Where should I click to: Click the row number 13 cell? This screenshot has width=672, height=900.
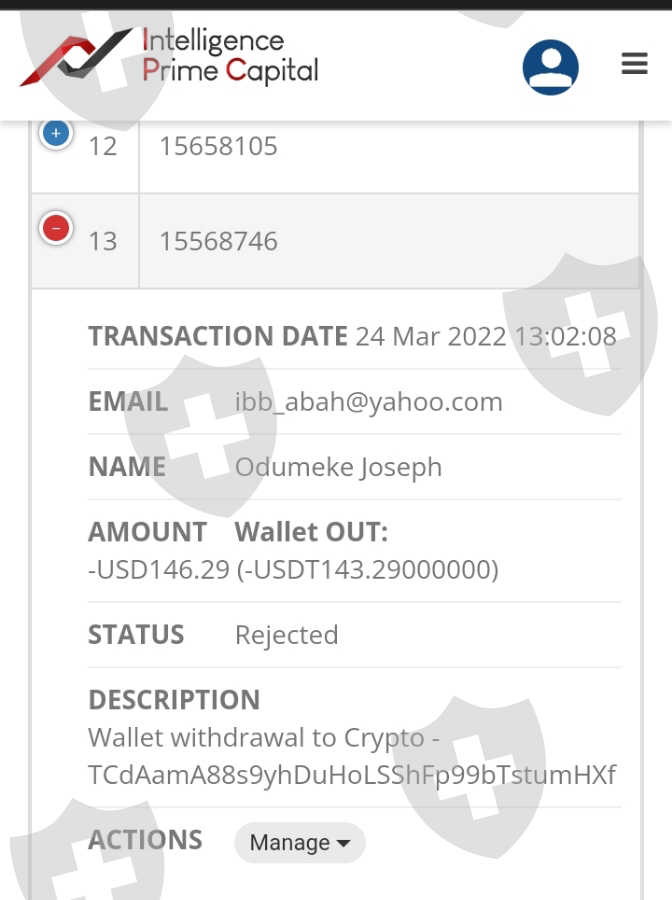tap(102, 241)
